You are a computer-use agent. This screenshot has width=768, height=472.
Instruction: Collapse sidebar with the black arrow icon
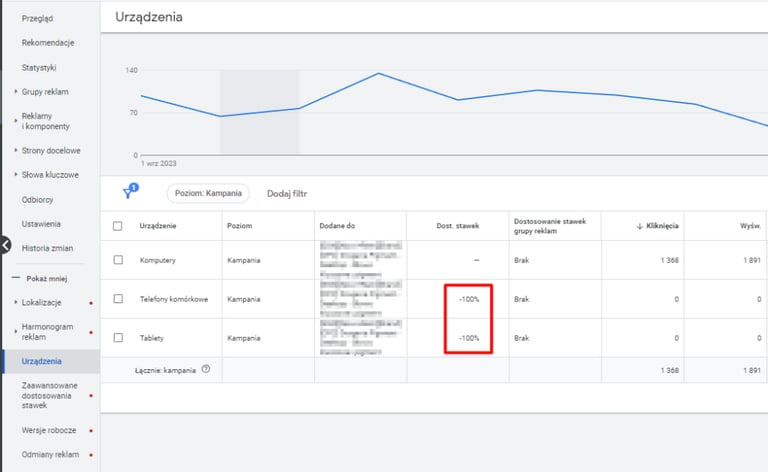click(5, 244)
